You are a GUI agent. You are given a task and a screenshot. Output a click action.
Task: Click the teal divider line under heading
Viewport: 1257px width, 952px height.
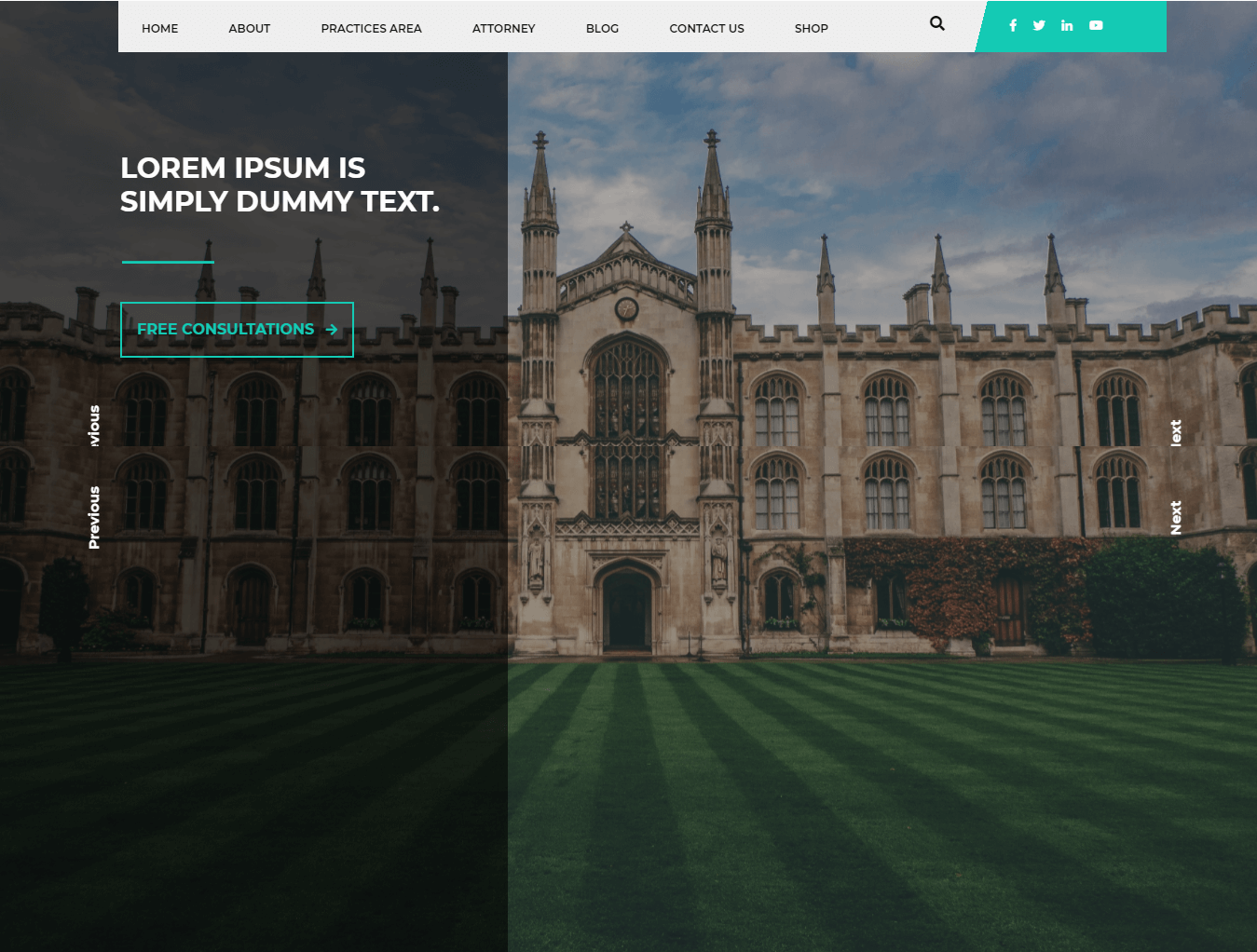(x=168, y=263)
